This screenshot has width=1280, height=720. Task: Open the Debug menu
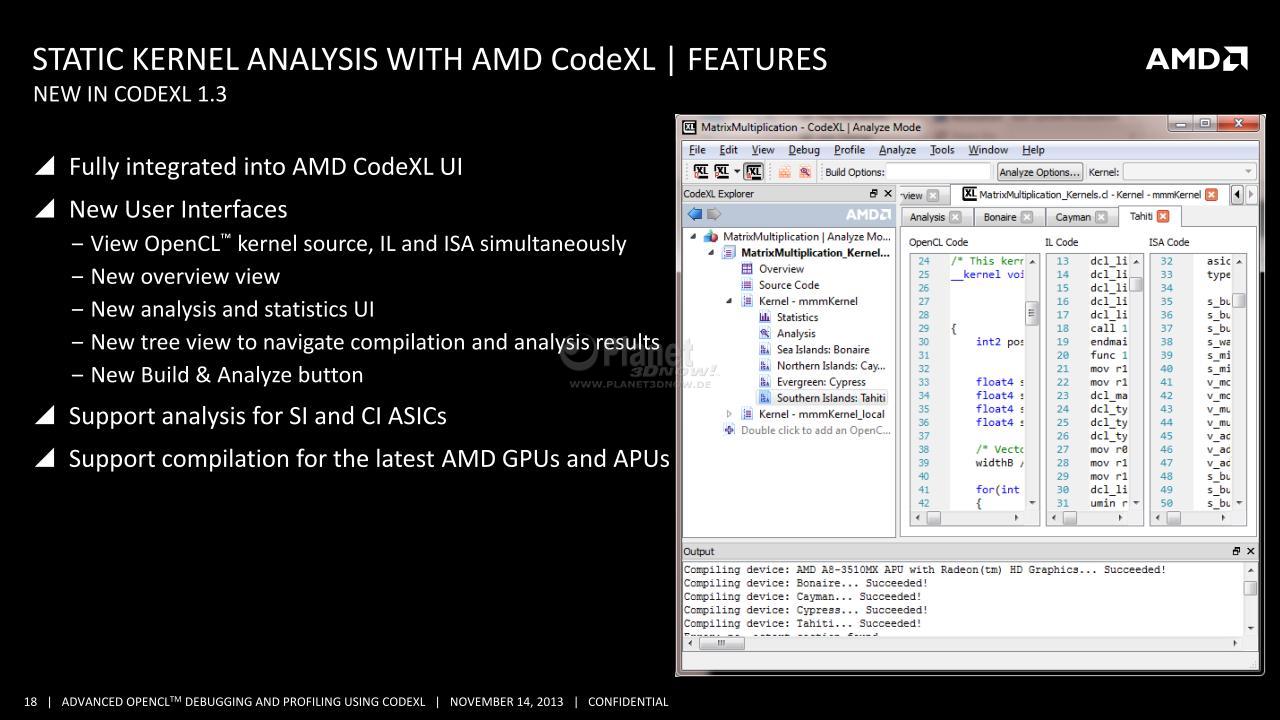point(804,150)
